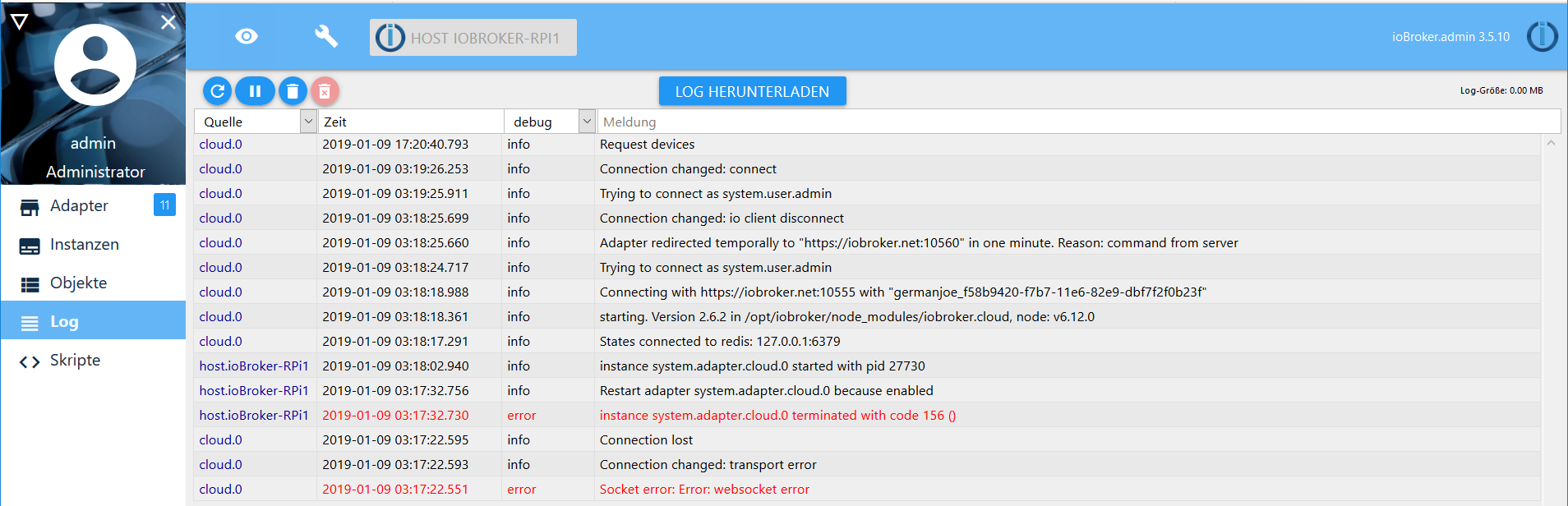Screen dimensions: 1568x506
Task: Toggle the eye visibility icon
Action: pos(247,36)
